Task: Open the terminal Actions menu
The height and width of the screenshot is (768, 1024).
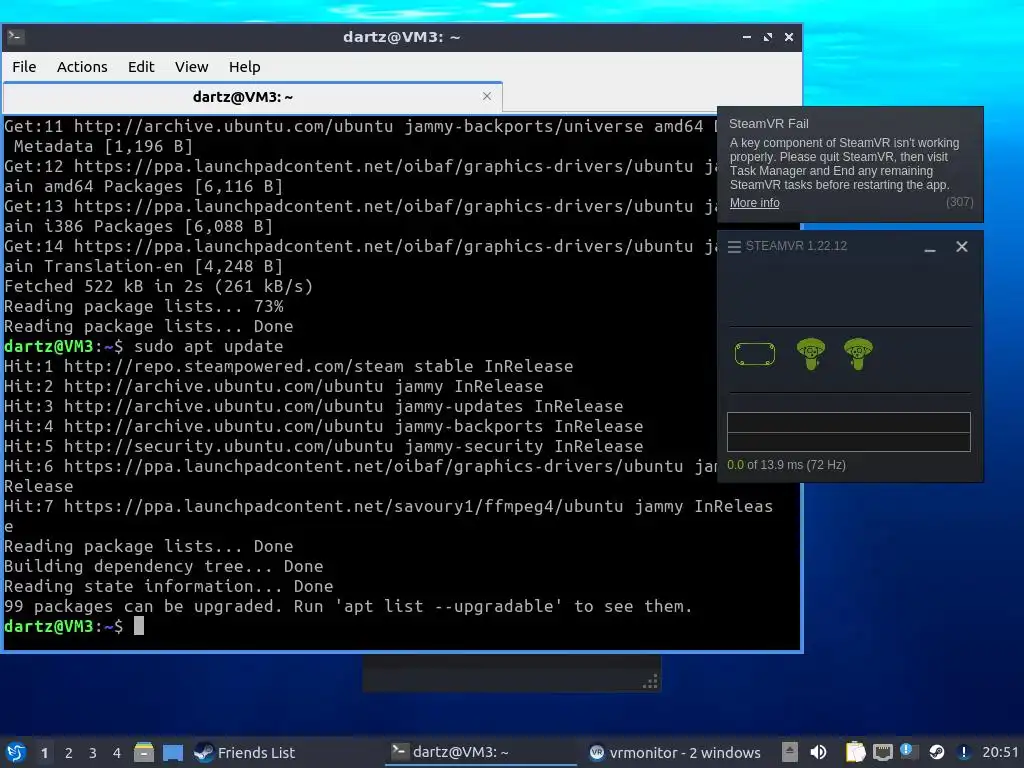Action: [x=82, y=67]
